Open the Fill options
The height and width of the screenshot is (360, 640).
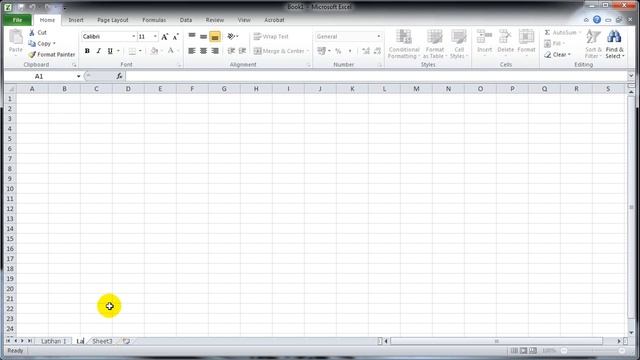click(x=554, y=43)
